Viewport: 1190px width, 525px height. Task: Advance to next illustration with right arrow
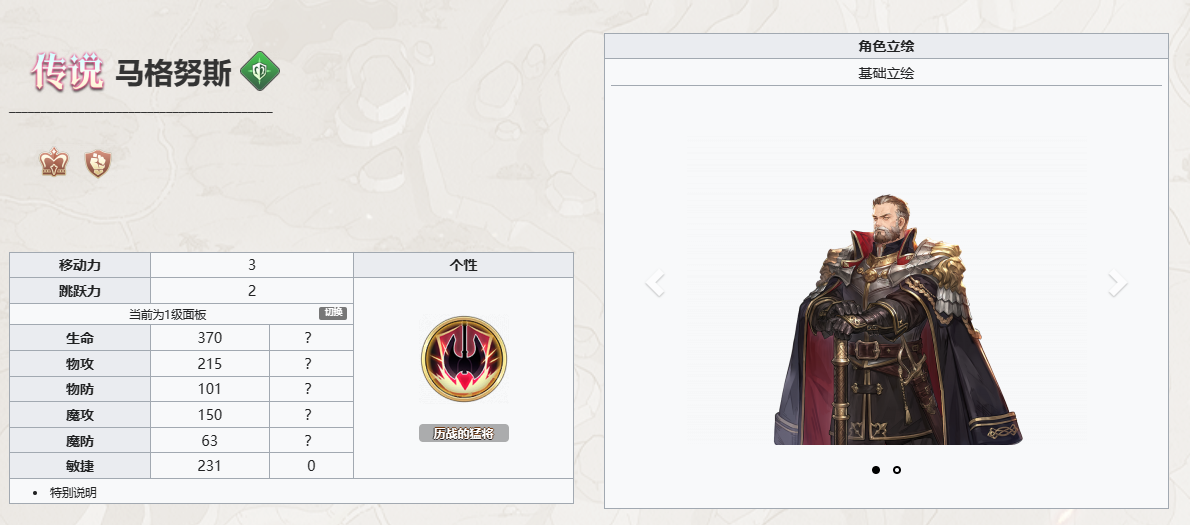click(1117, 284)
